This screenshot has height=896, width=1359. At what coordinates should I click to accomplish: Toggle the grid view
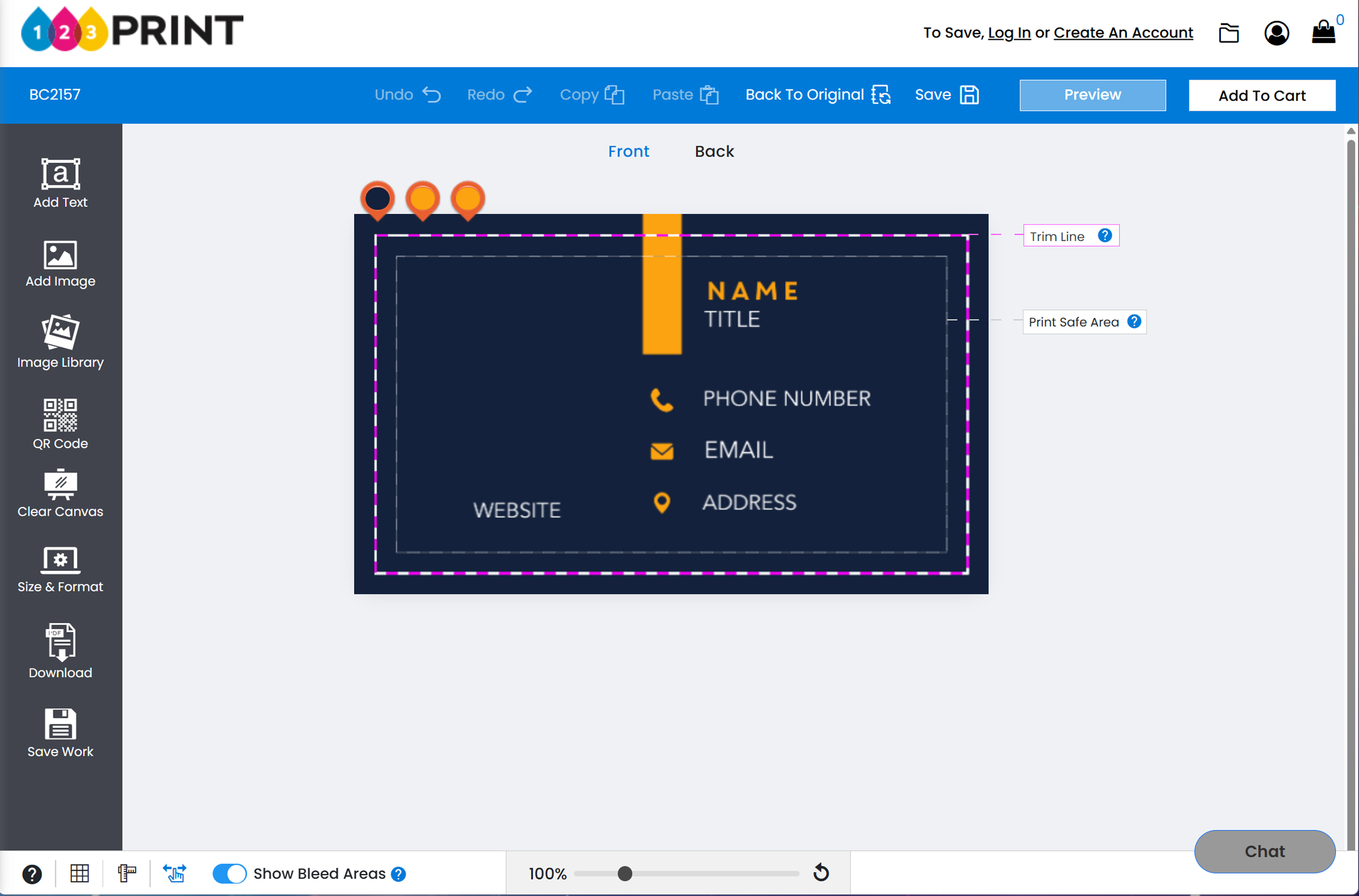(x=80, y=873)
